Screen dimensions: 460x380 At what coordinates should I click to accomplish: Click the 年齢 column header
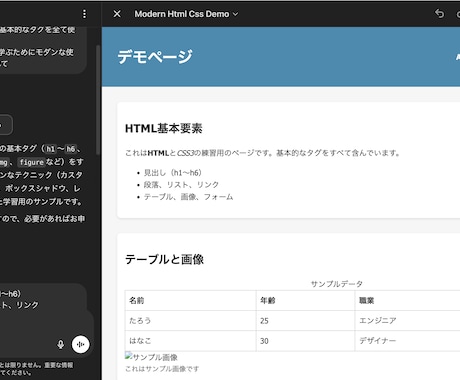(305, 300)
